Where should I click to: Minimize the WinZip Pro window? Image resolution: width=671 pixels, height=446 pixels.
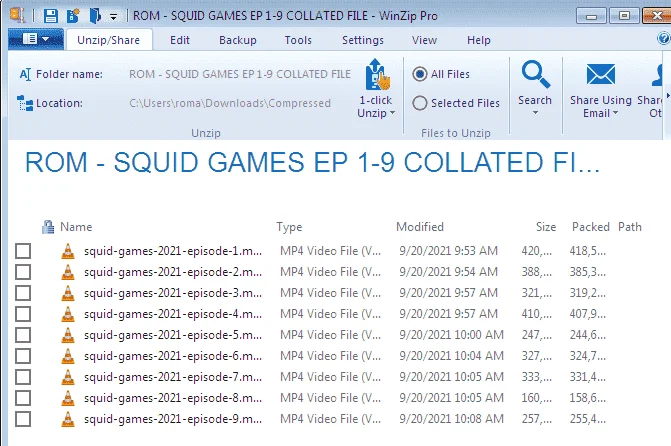[x=591, y=16]
